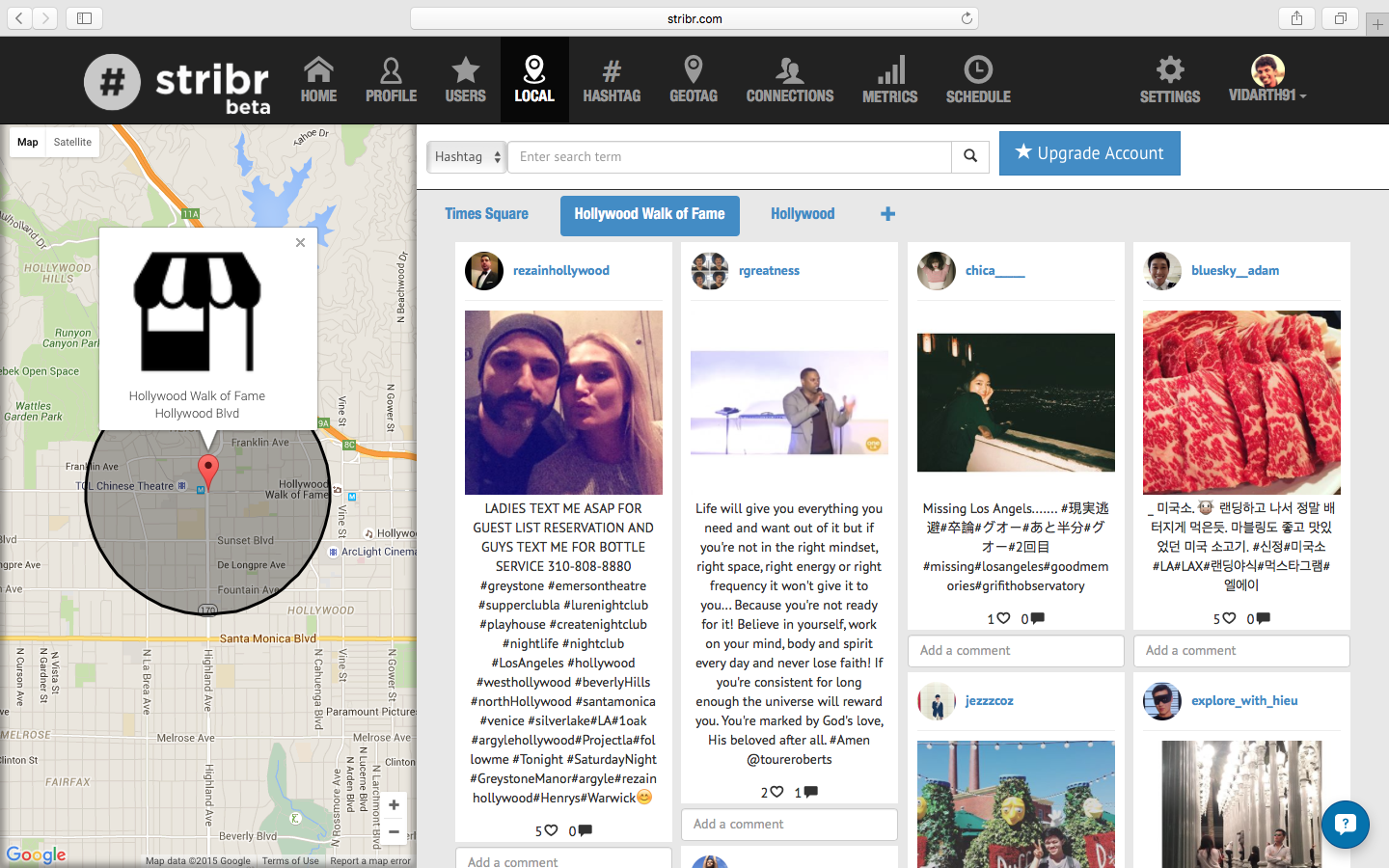
Task: Open rgreatness's profile link
Action: pyautogui.click(x=769, y=271)
